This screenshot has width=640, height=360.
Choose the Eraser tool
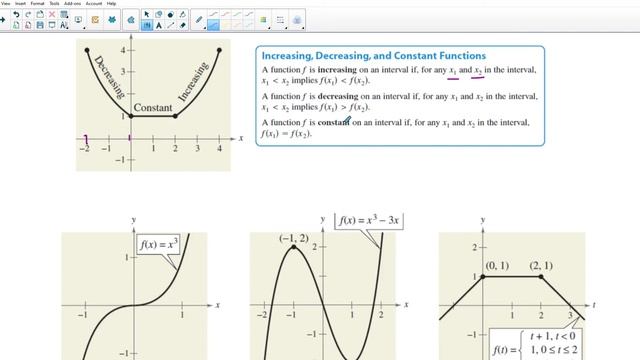pos(182,25)
